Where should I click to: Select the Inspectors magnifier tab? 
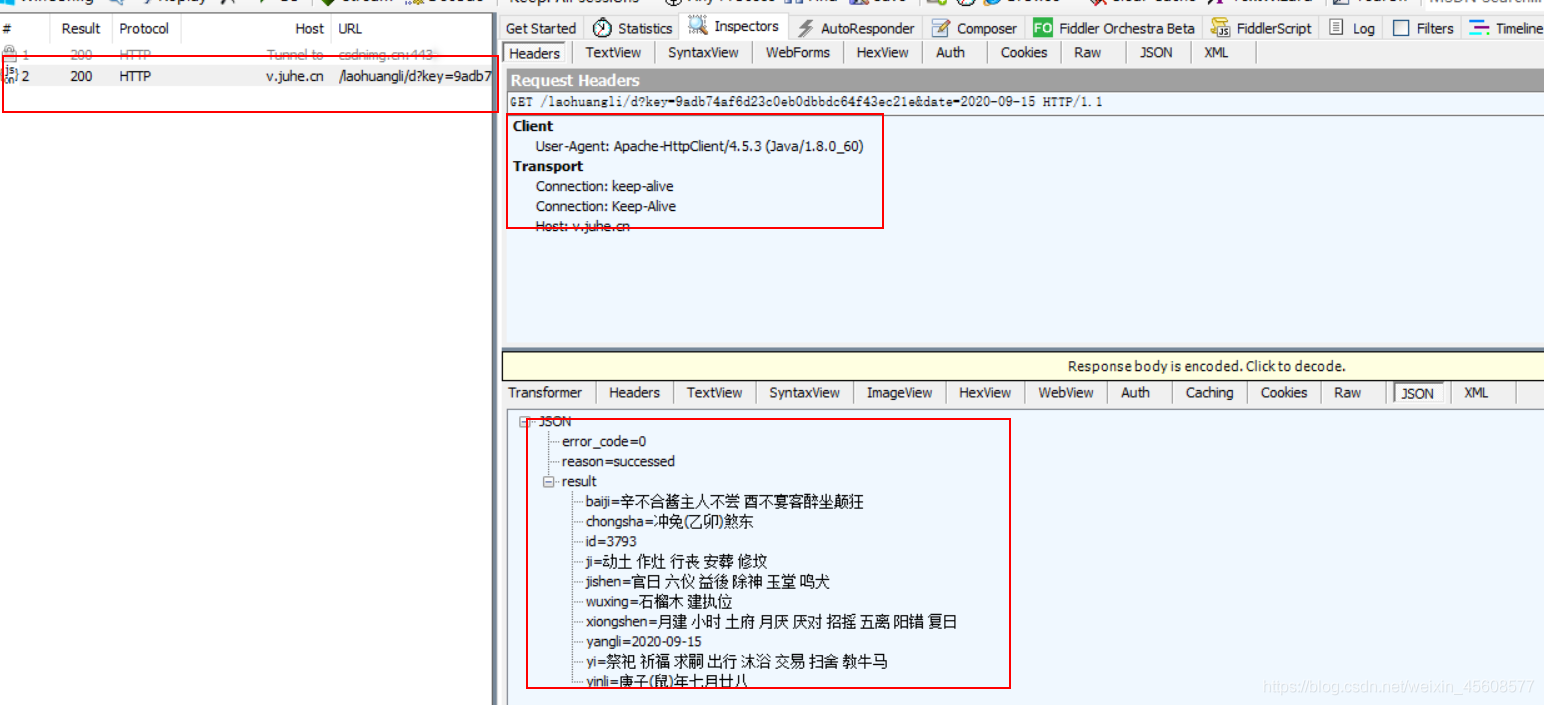(x=733, y=27)
